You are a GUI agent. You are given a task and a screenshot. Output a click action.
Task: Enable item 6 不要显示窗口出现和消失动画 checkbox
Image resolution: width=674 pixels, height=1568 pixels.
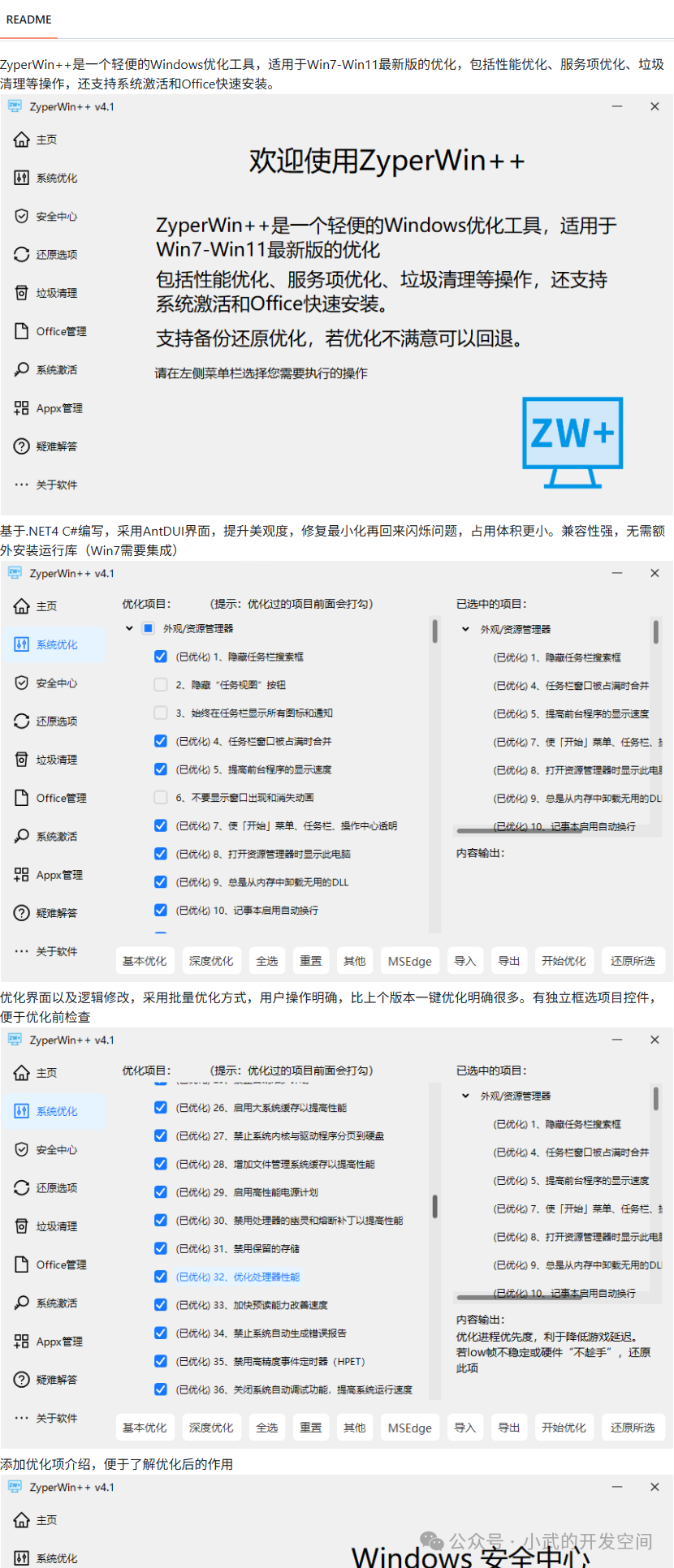161,798
